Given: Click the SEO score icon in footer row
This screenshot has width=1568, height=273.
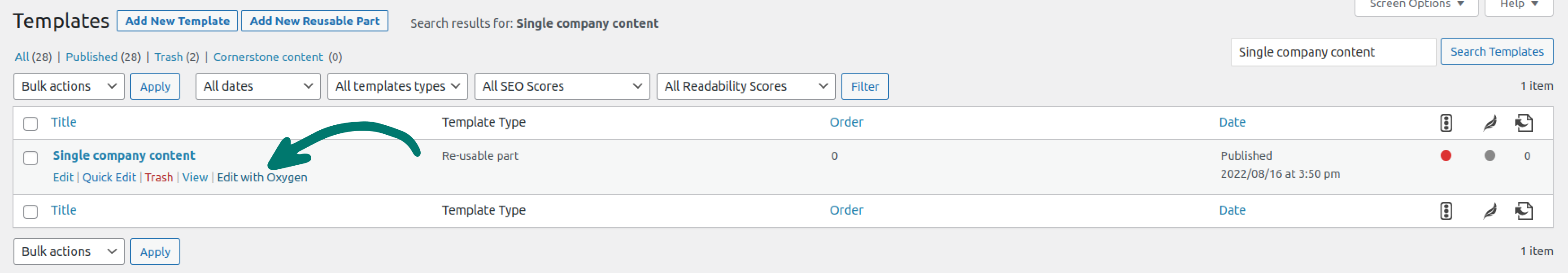Looking at the screenshot, I should 1446,211.
